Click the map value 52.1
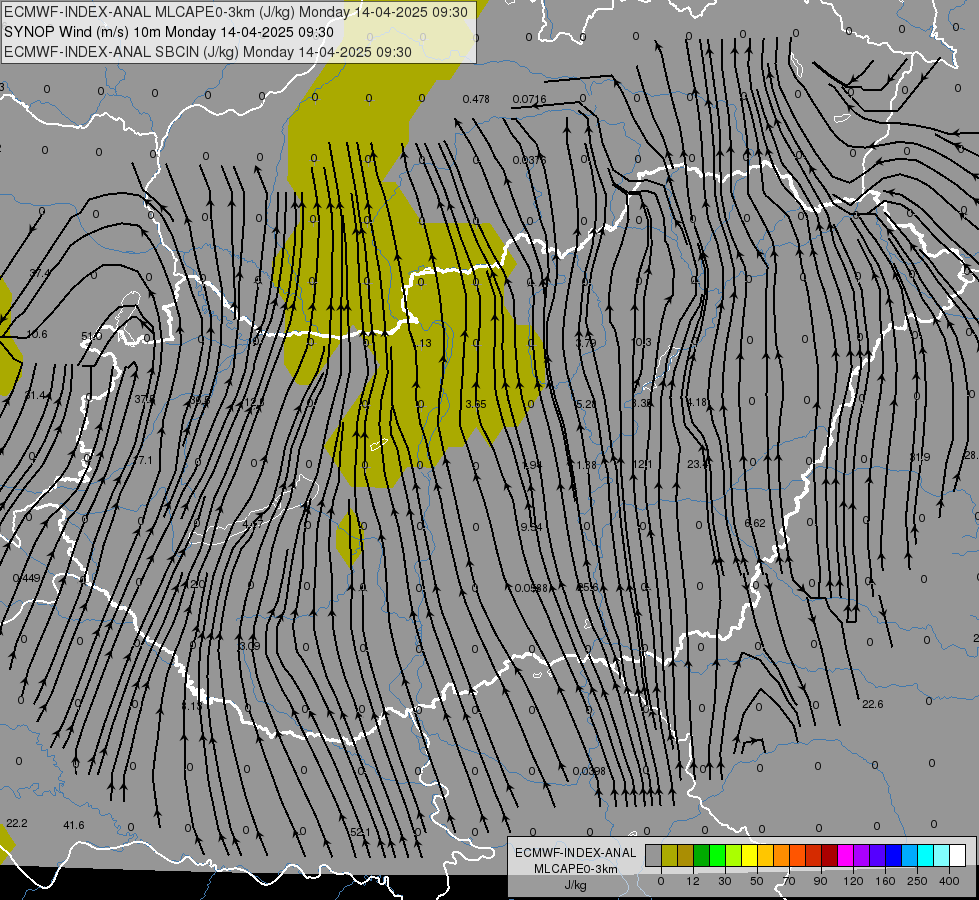This screenshot has height=900, width=979. 360,832
